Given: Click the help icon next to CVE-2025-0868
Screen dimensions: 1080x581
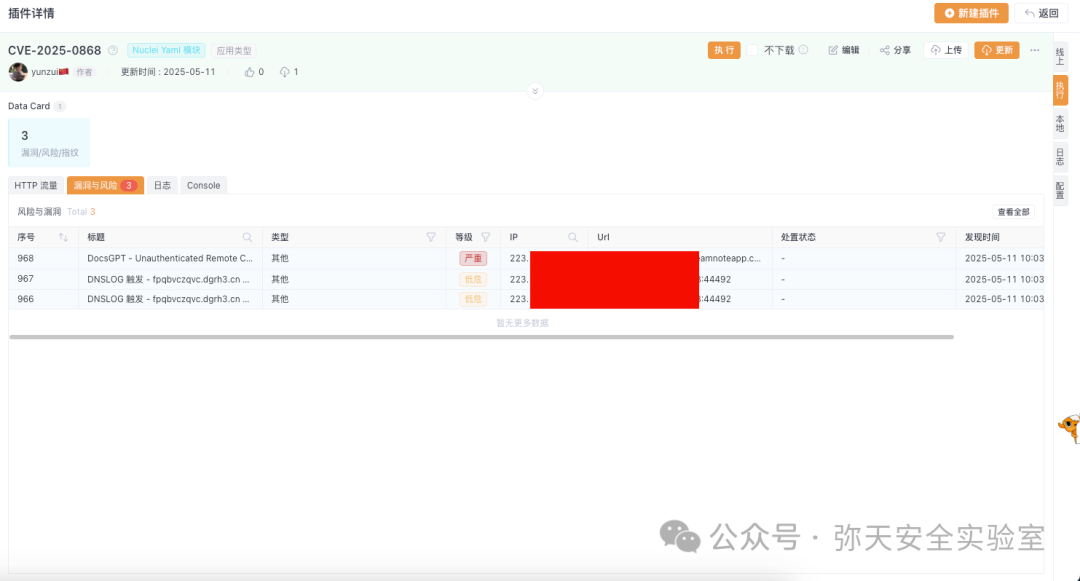Looking at the screenshot, I should [113, 50].
